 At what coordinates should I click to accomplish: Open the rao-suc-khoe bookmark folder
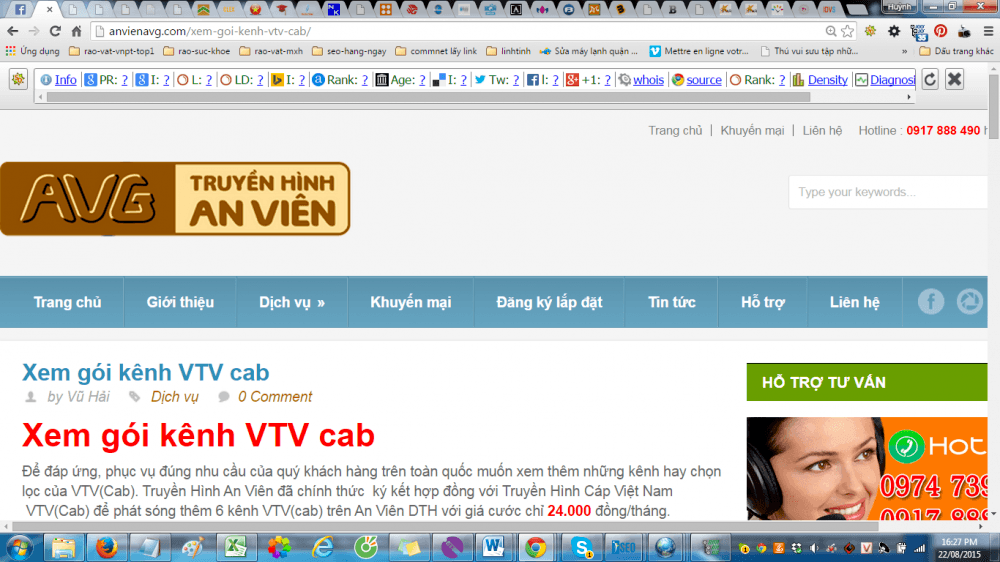pos(196,51)
